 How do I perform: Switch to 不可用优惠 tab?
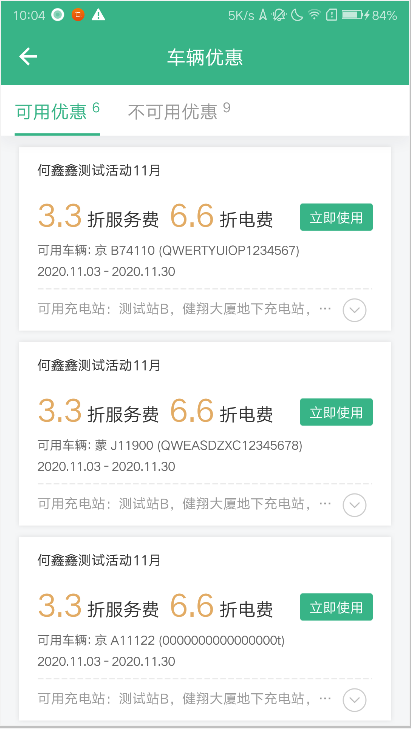pyautogui.click(x=179, y=111)
